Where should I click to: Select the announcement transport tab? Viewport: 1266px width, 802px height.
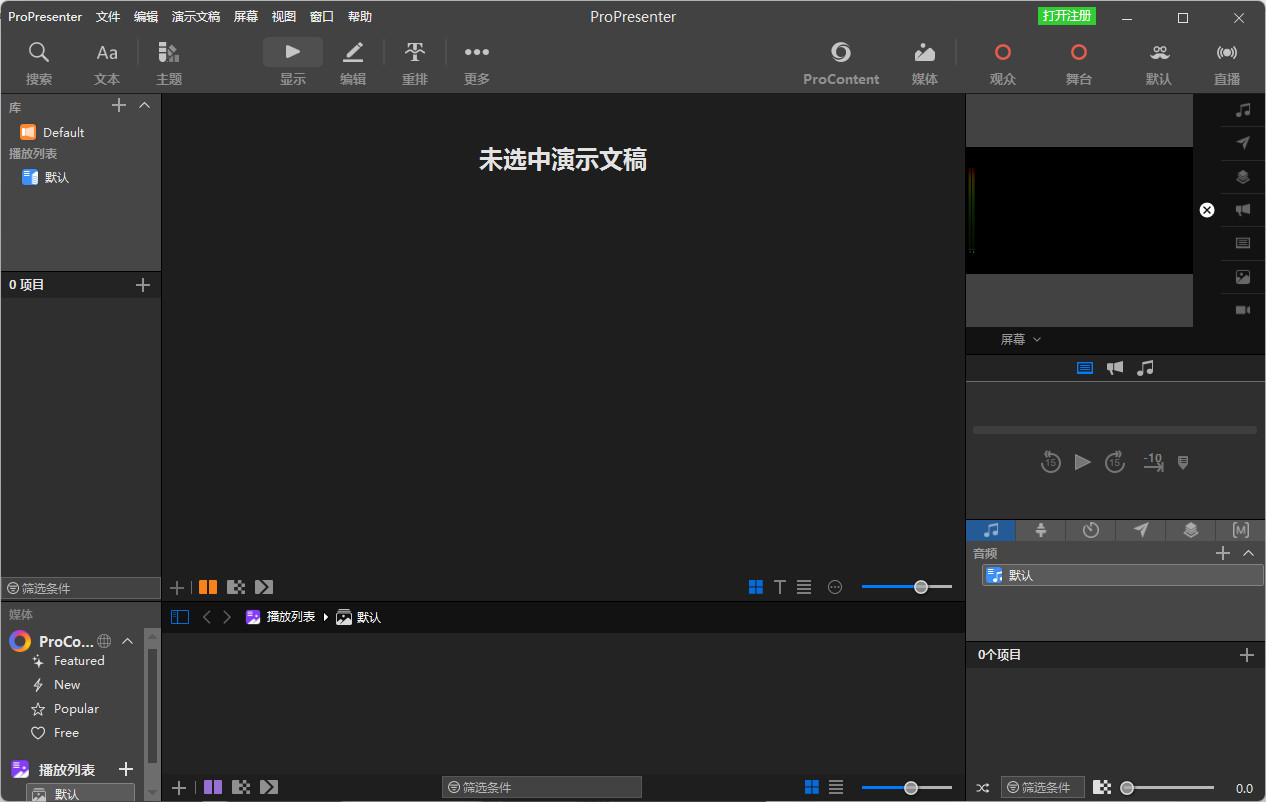coord(1115,368)
